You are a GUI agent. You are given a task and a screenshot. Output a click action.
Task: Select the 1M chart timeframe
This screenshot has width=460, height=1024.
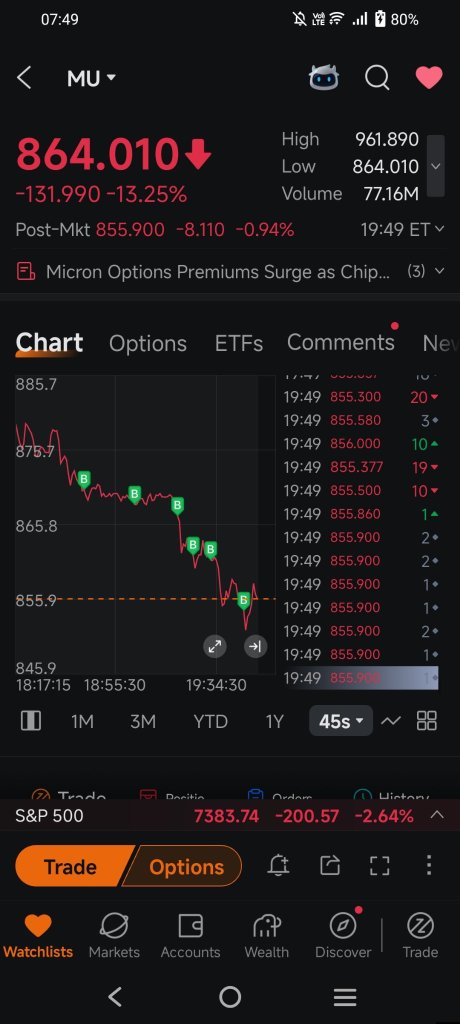[x=82, y=722]
